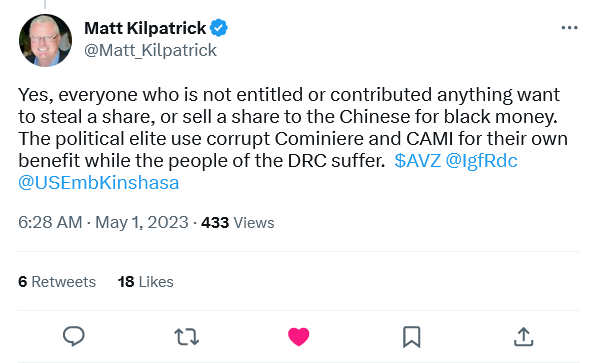Viewport: 598px width, 363px height.
Task: Click the thread connector line above avatar
Action: pos(45,4)
